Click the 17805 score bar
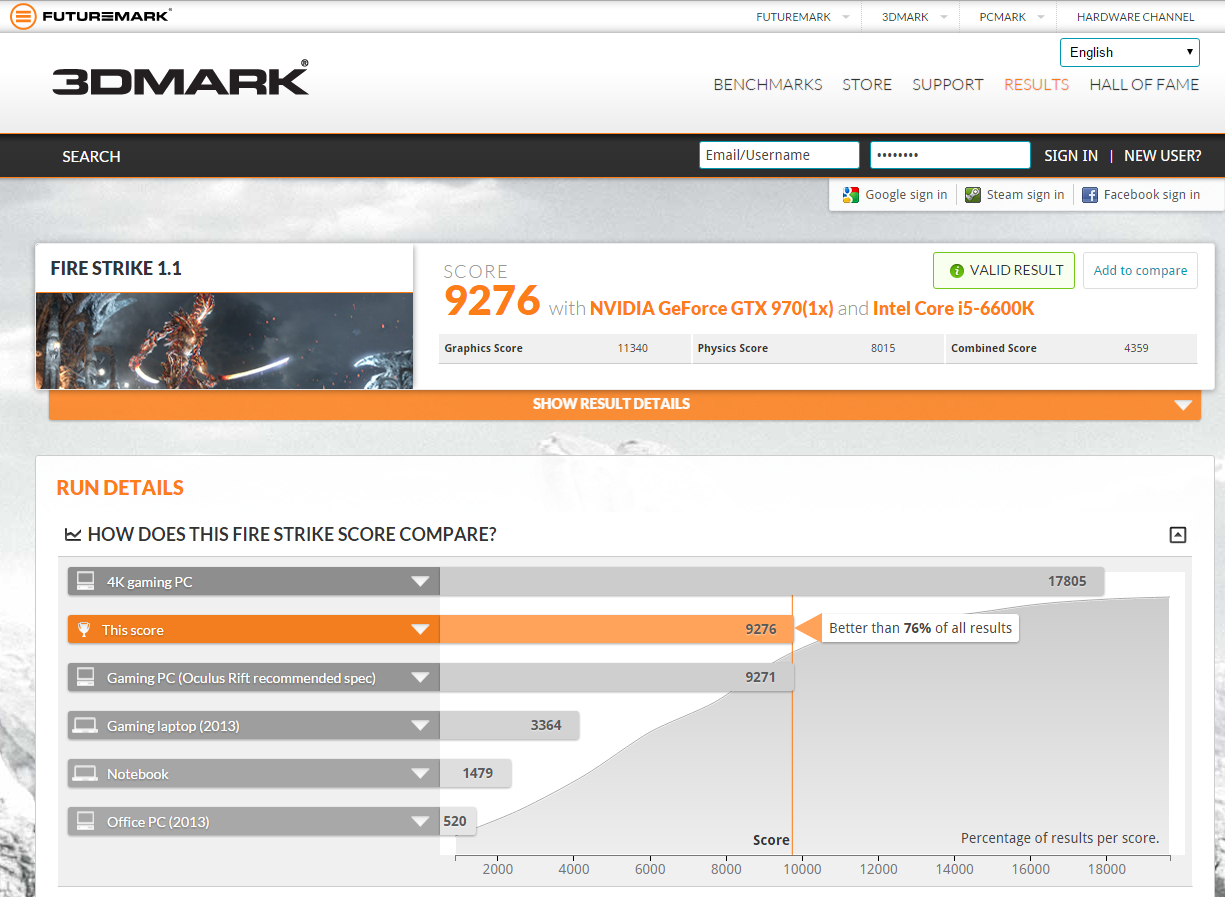Viewport: 1225px width, 897px height. [x=771, y=581]
